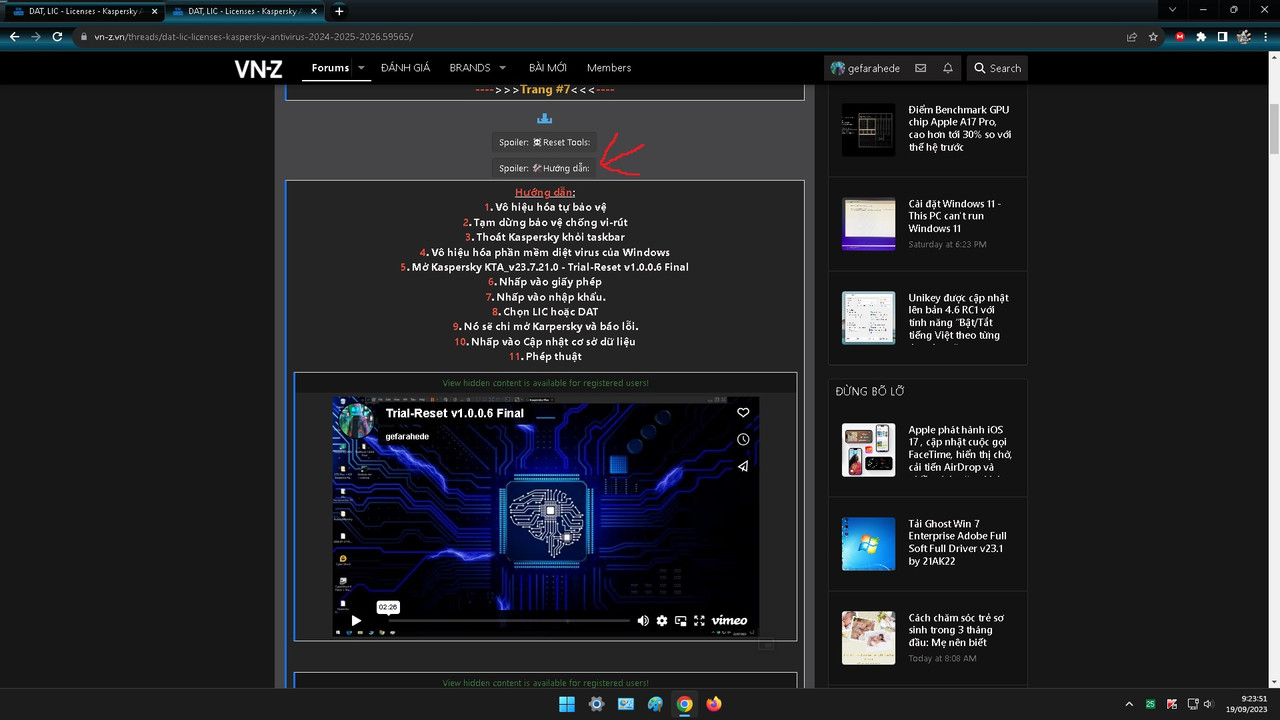The height and width of the screenshot is (720, 1280).
Task: Open a new browser tab
Action: coord(339,11)
